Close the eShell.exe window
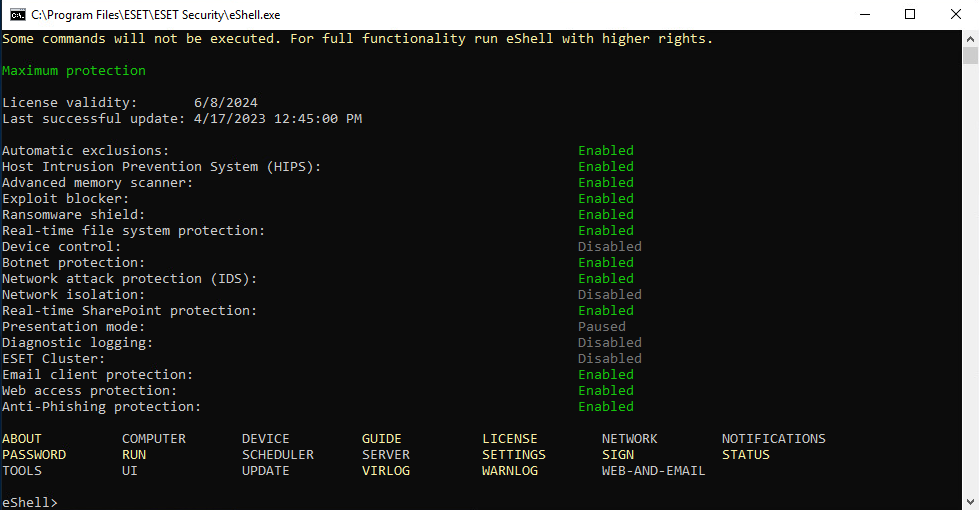 coord(955,14)
